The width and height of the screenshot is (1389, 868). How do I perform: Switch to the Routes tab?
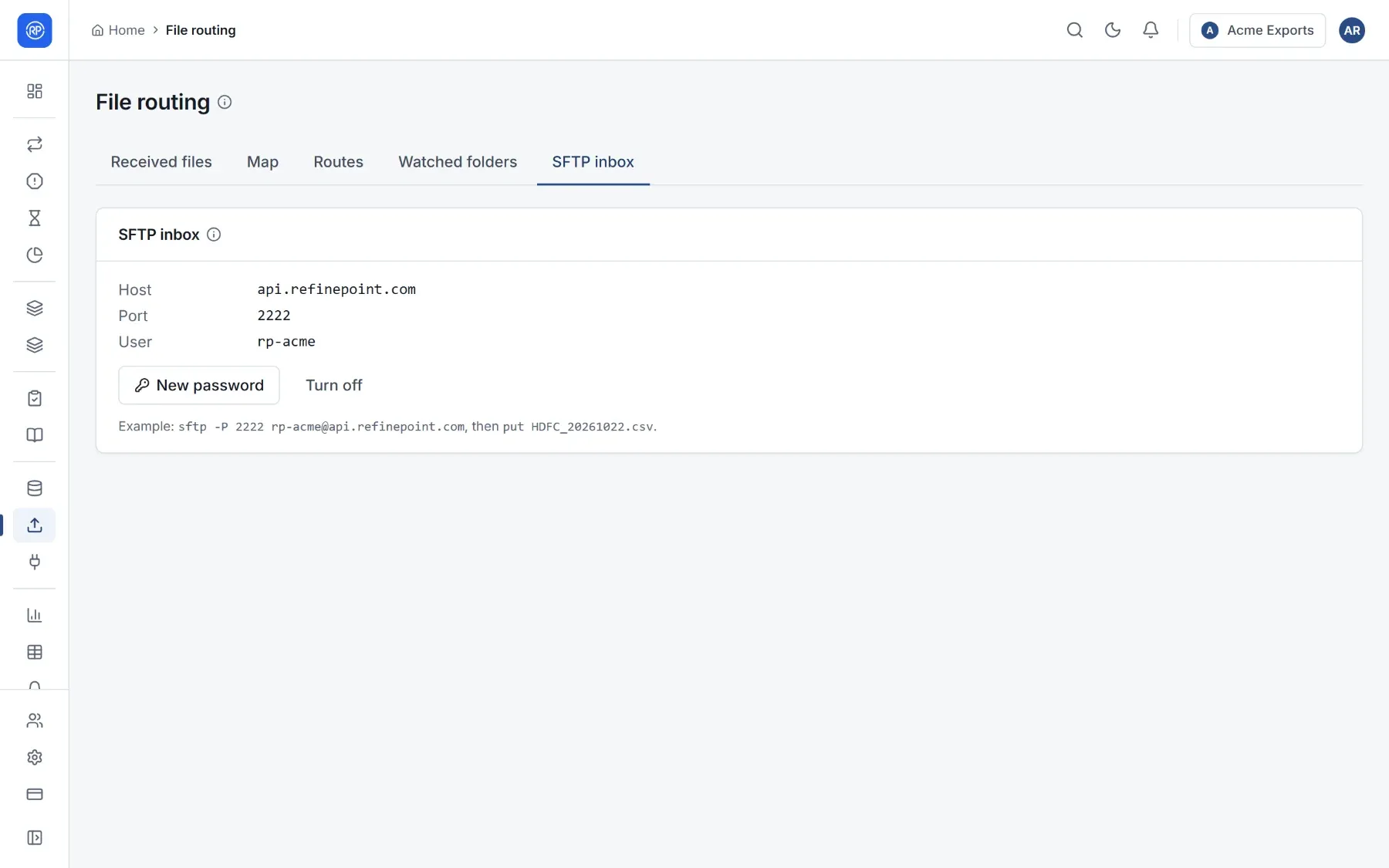[x=338, y=162]
